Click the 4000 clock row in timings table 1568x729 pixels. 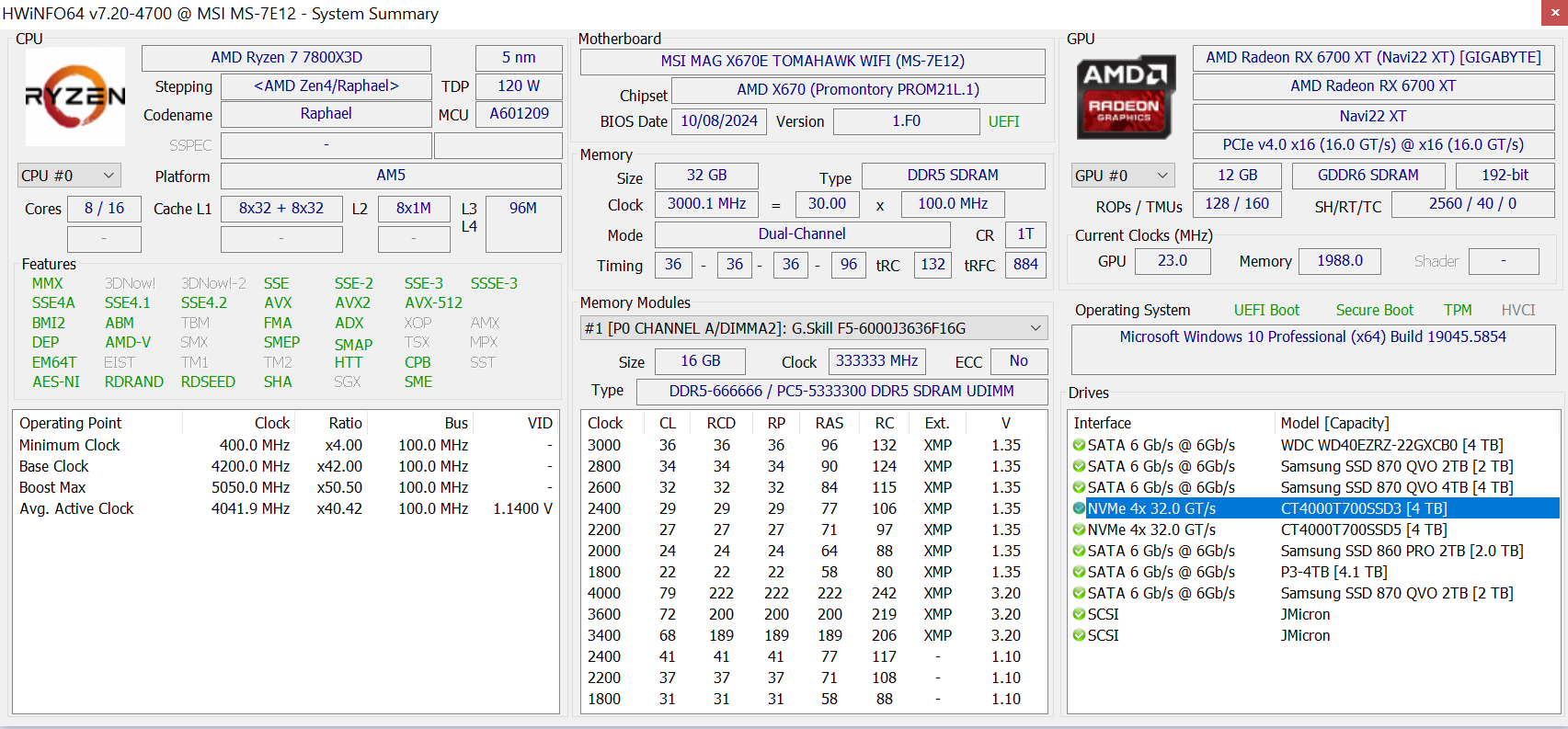[814, 593]
